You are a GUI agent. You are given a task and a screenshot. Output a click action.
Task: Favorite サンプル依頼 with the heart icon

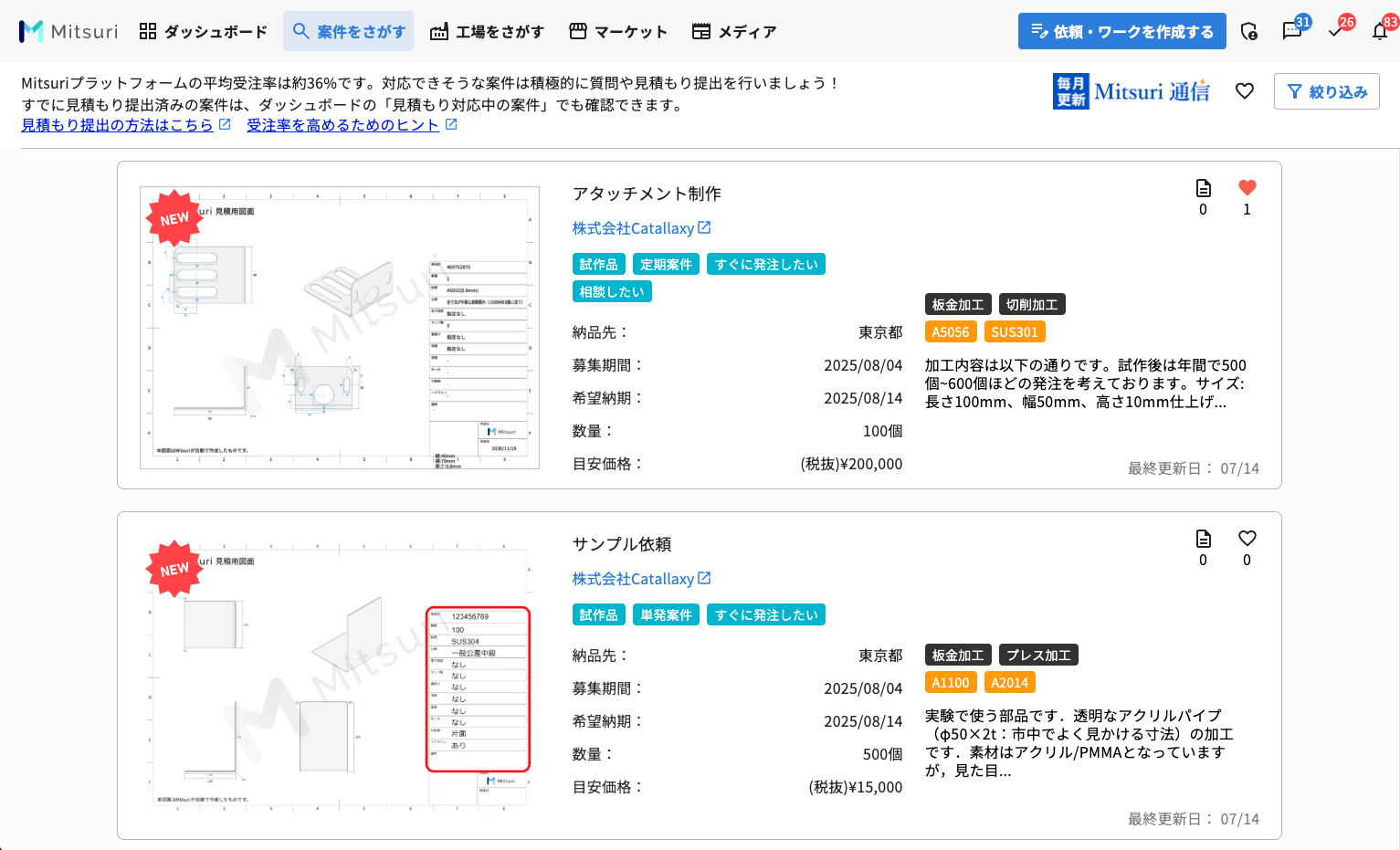[1247, 539]
